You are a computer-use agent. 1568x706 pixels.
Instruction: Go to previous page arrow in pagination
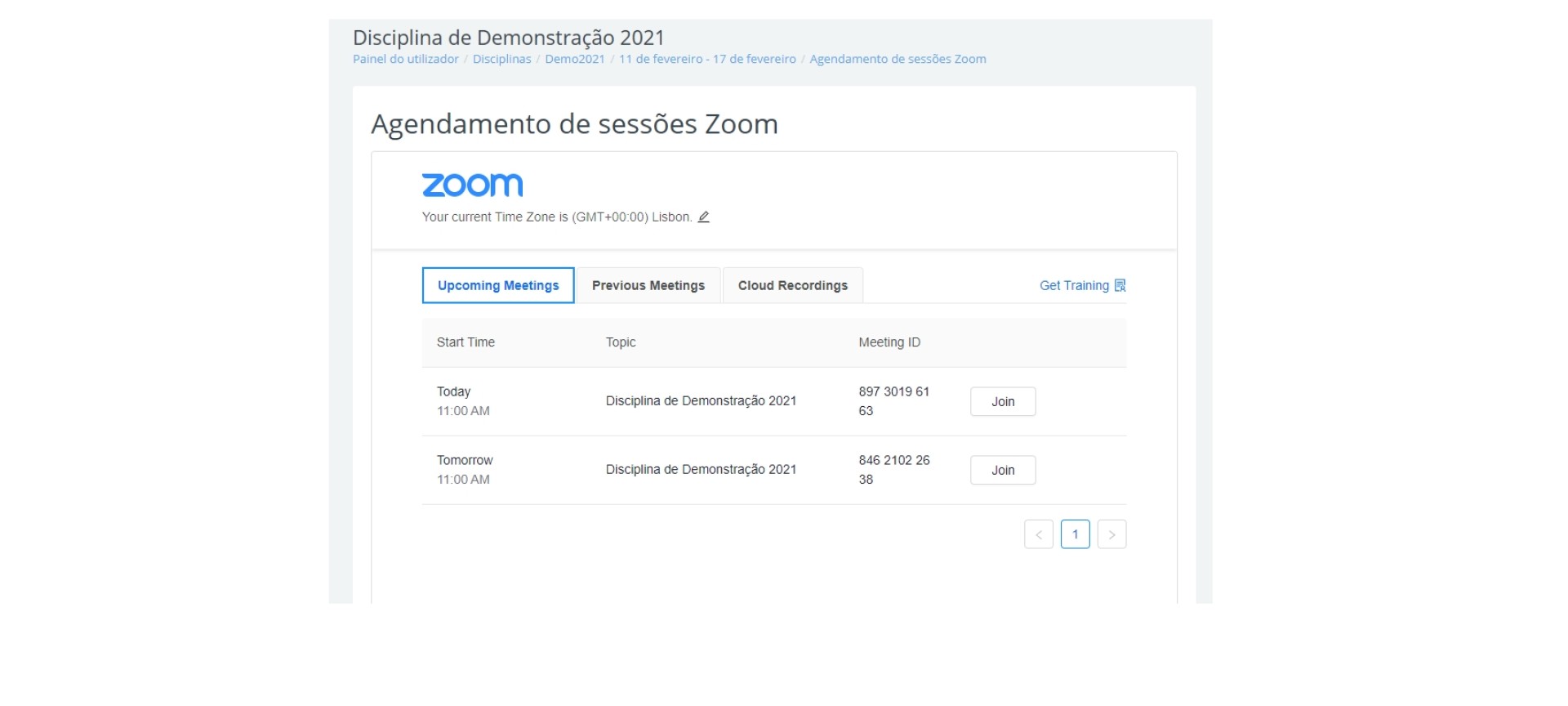tap(1039, 534)
